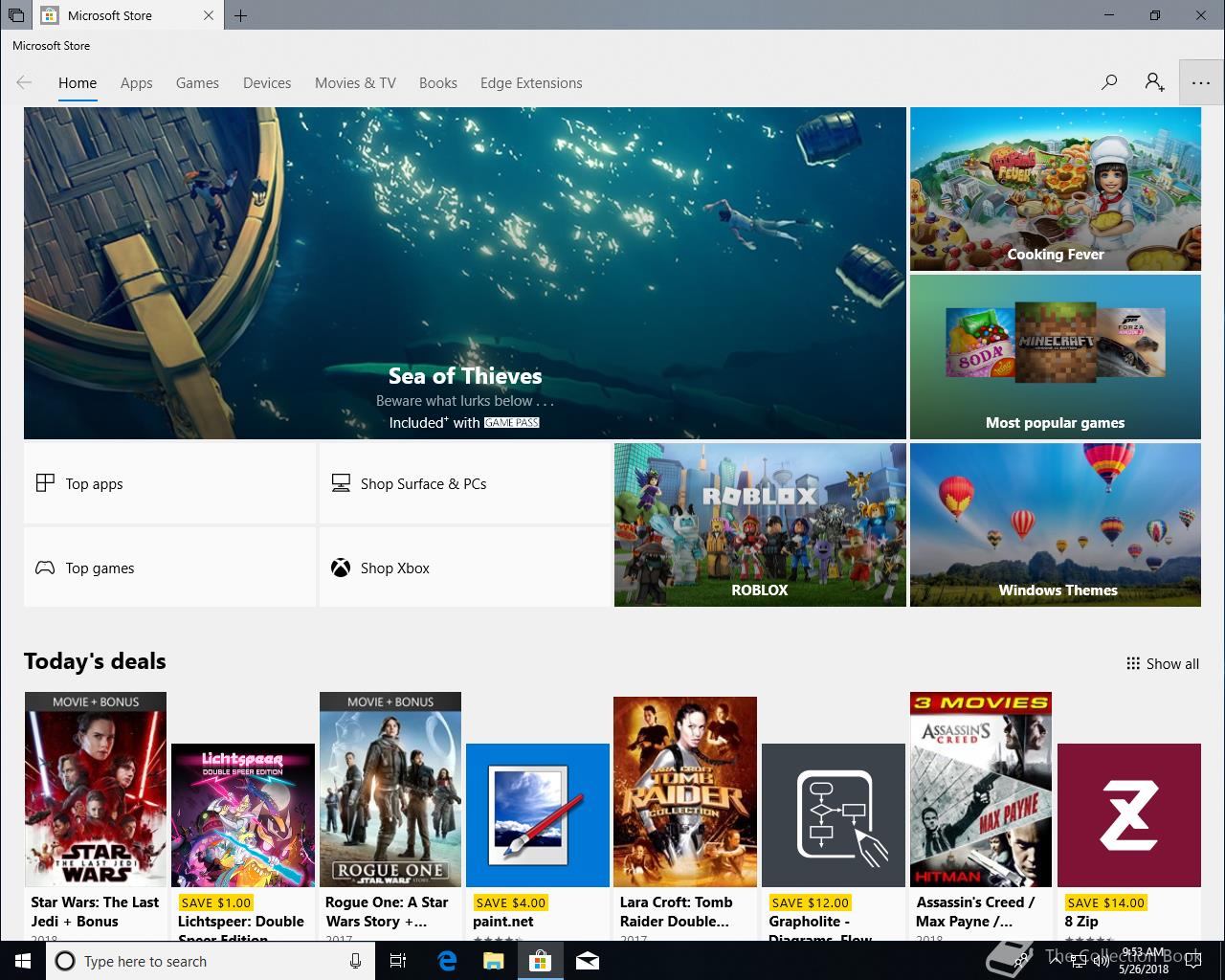Open the account sign-in icon
The height and width of the screenshot is (980, 1225).
click(x=1154, y=82)
